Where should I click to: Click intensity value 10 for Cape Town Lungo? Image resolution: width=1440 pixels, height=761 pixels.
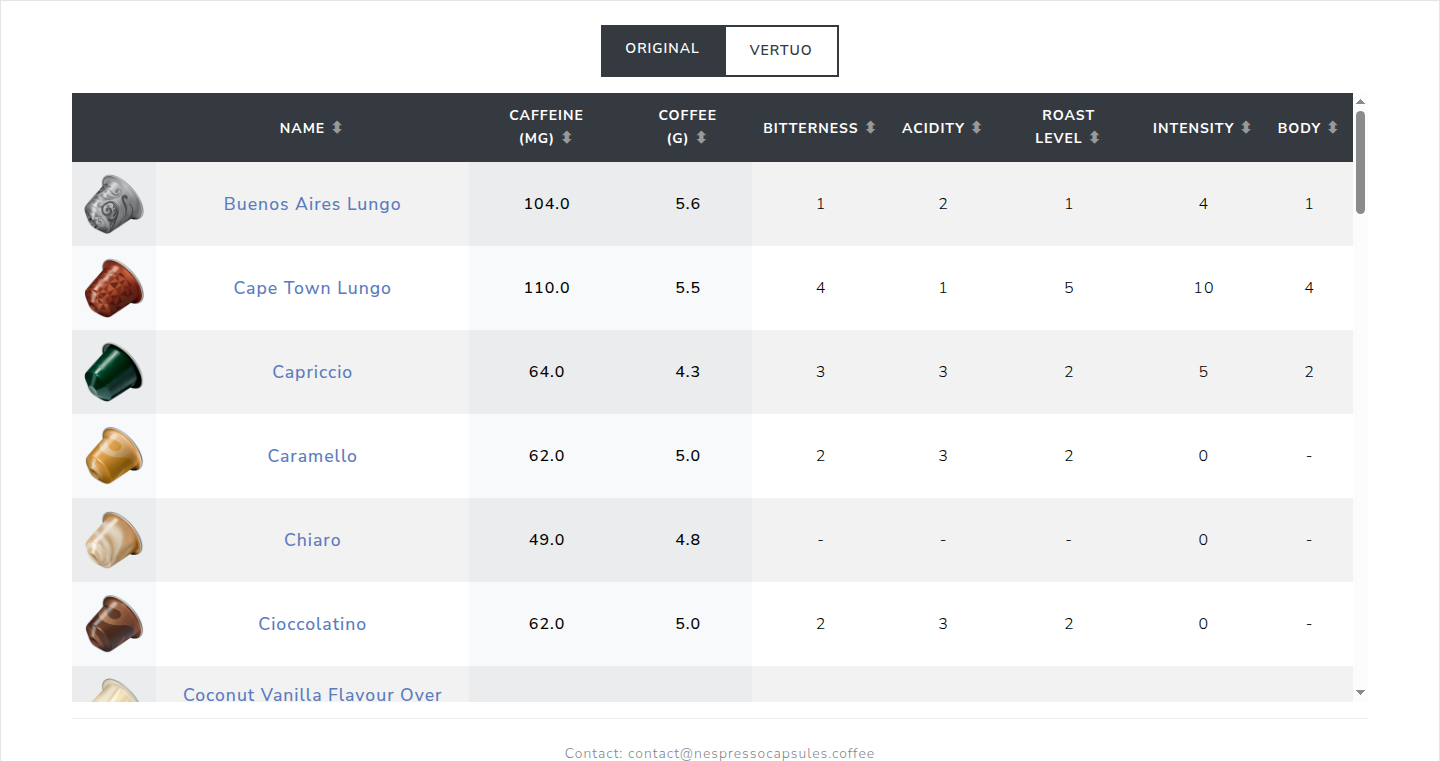(x=1203, y=288)
